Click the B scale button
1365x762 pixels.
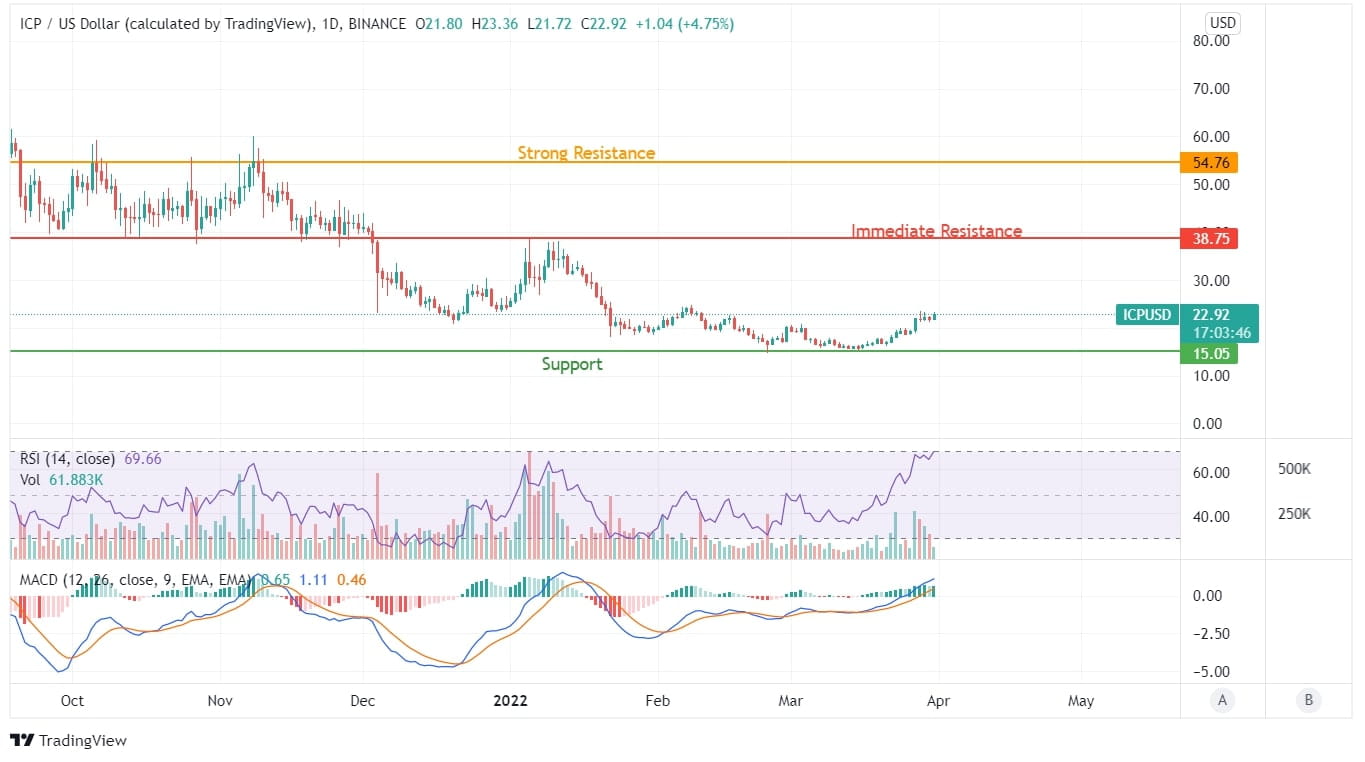[1308, 701]
